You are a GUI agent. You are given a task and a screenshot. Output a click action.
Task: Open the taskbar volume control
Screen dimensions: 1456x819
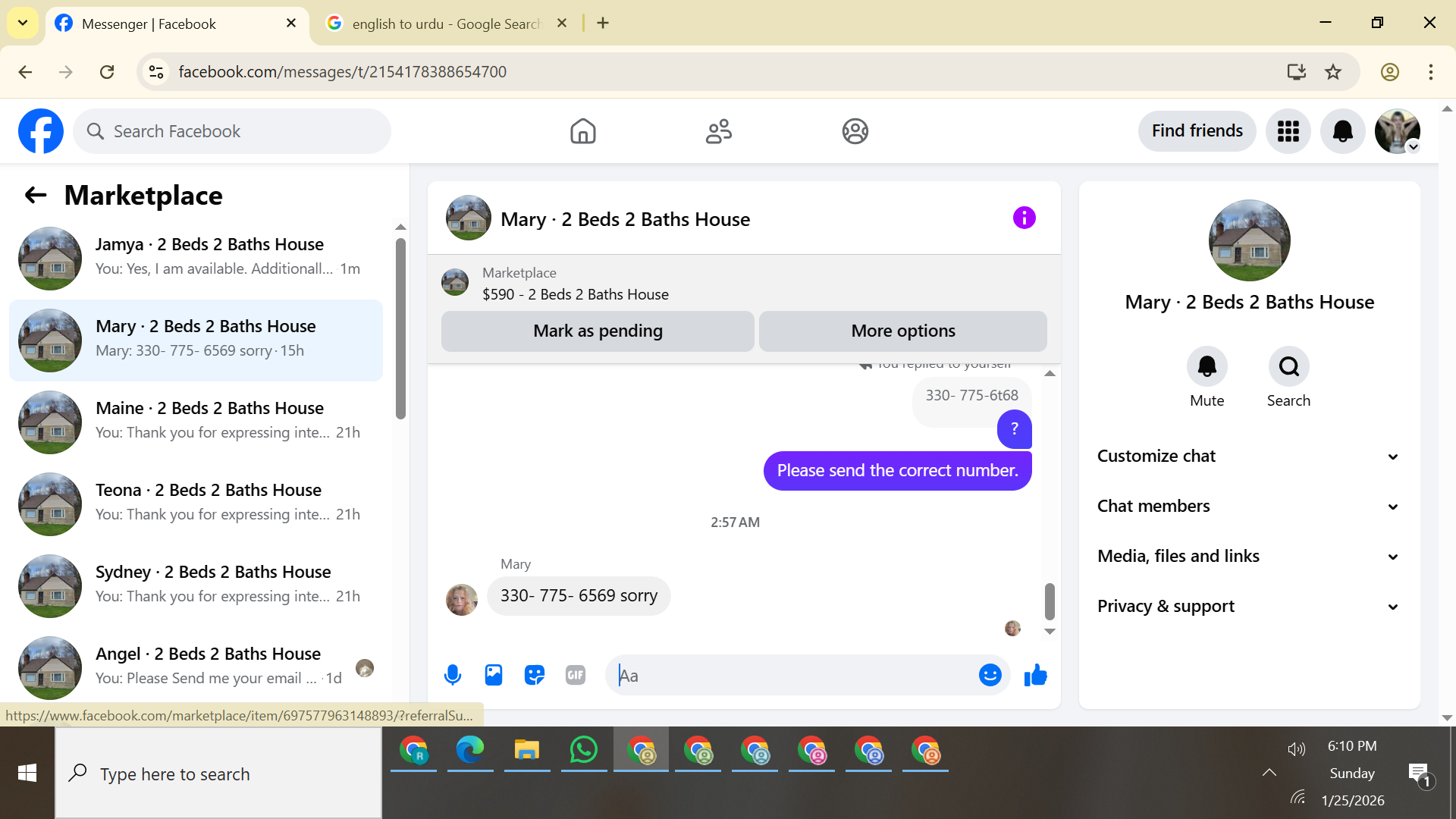coord(1296,749)
